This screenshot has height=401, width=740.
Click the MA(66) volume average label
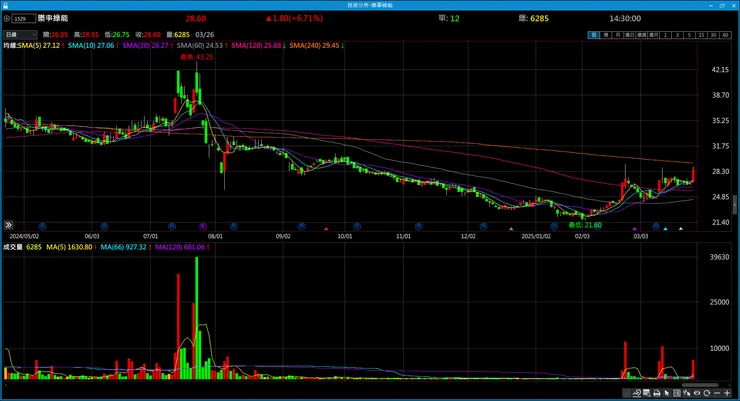point(123,247)
